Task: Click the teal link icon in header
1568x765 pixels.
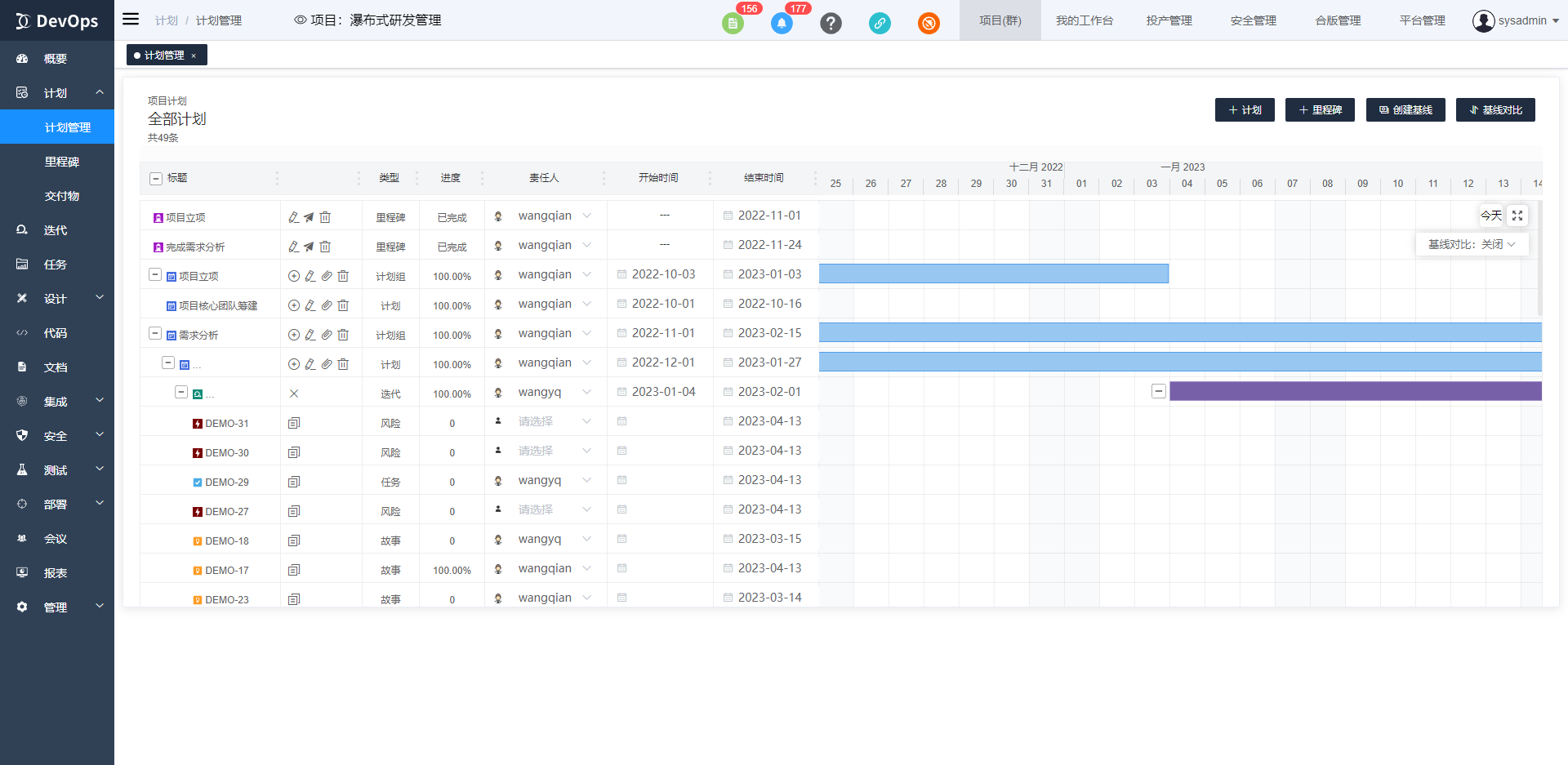Action: click(880, 23)
